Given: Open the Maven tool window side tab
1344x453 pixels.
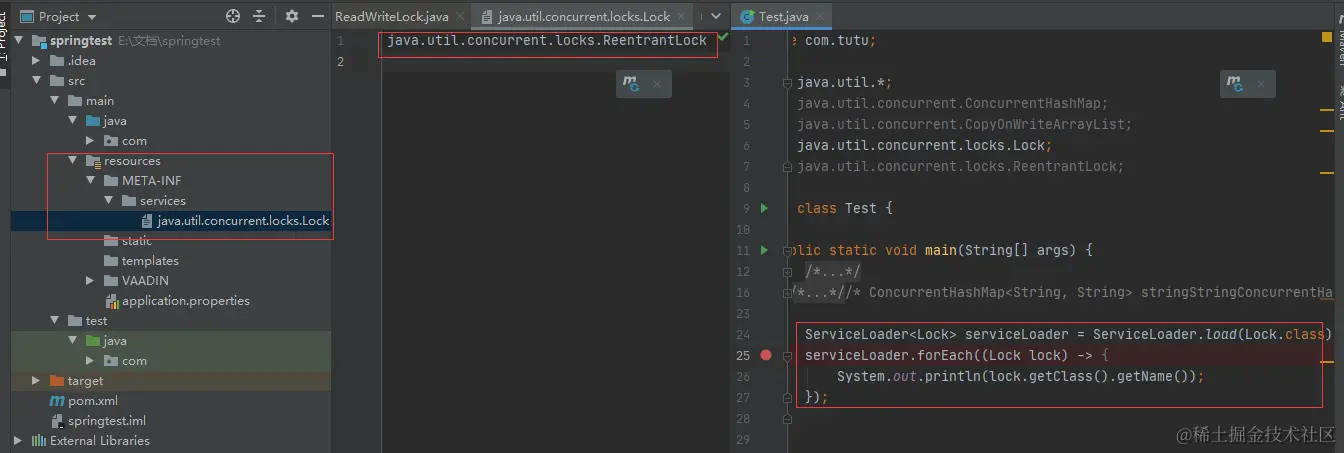Looking at the screenshot, I should click(x=1339, y=40).
